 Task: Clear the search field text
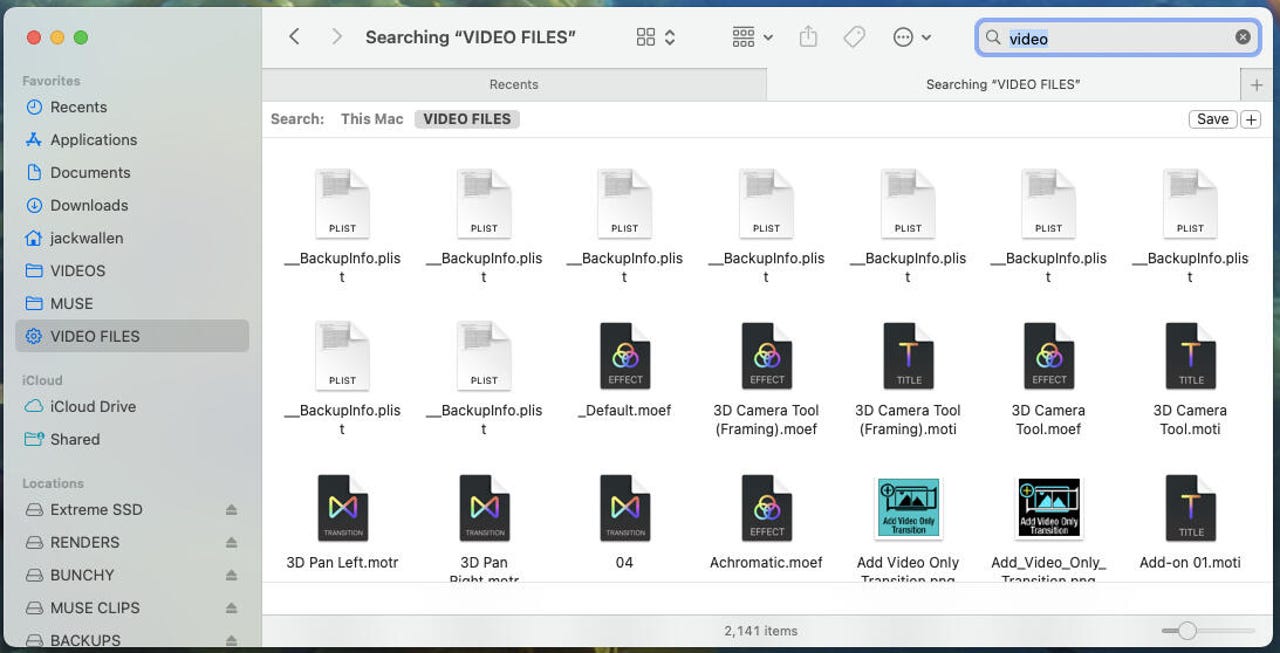(1242, 37)
